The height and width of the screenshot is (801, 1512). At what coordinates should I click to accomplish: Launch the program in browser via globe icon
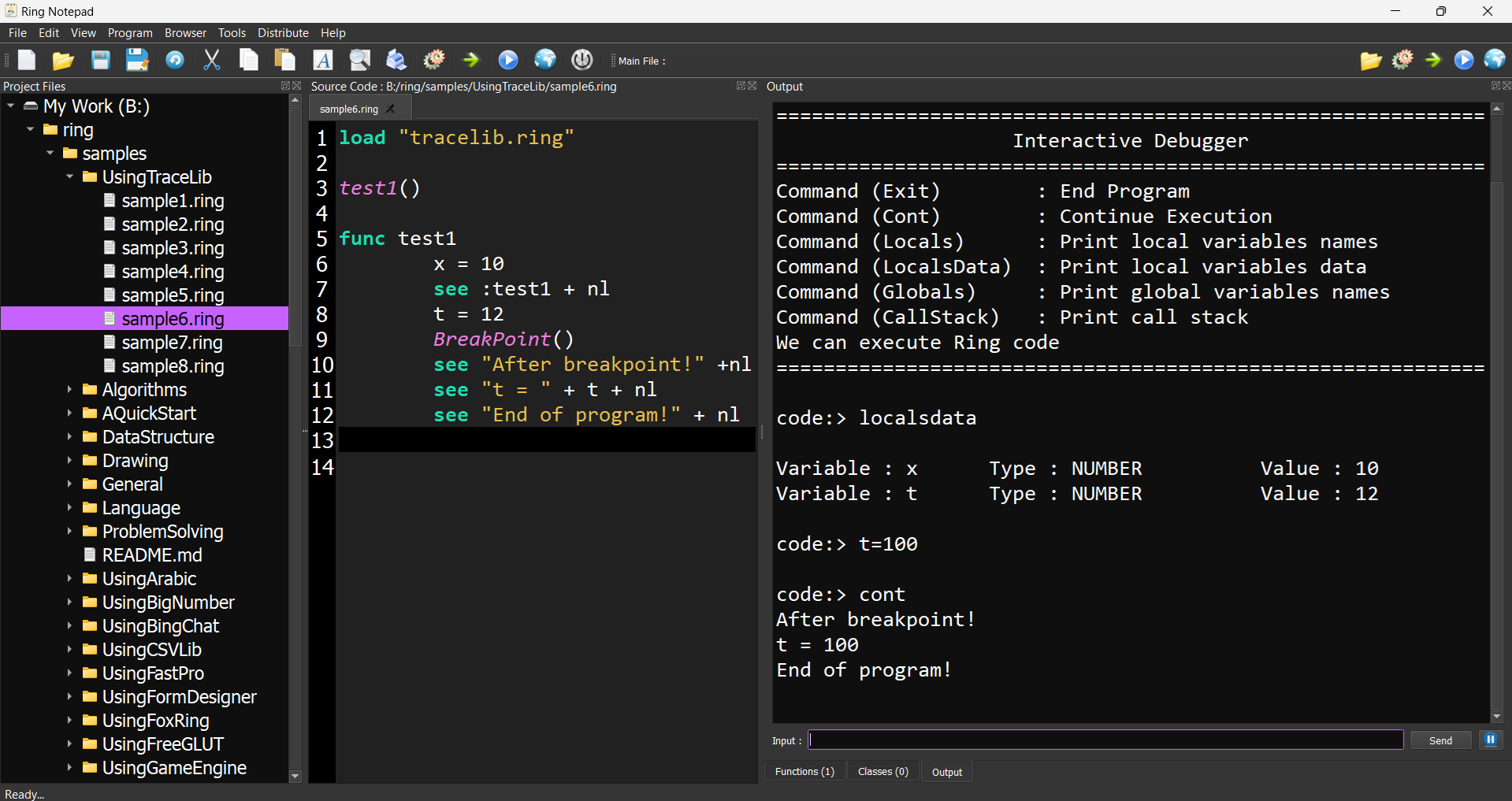coord(545,60)
